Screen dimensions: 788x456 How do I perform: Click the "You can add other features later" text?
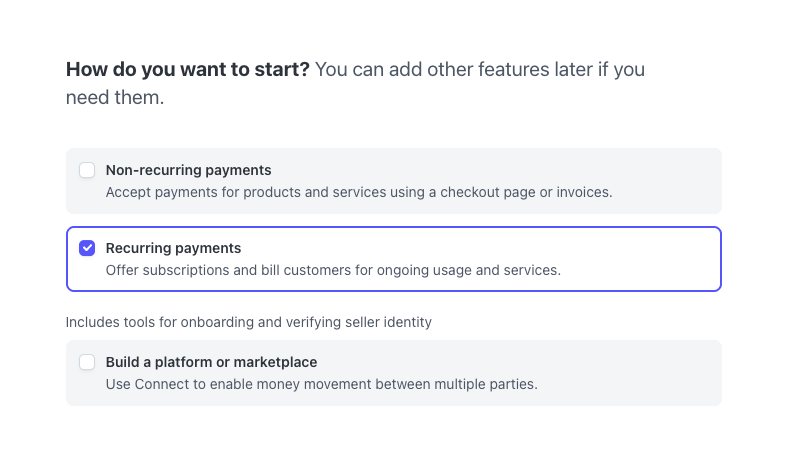(480, 70)
